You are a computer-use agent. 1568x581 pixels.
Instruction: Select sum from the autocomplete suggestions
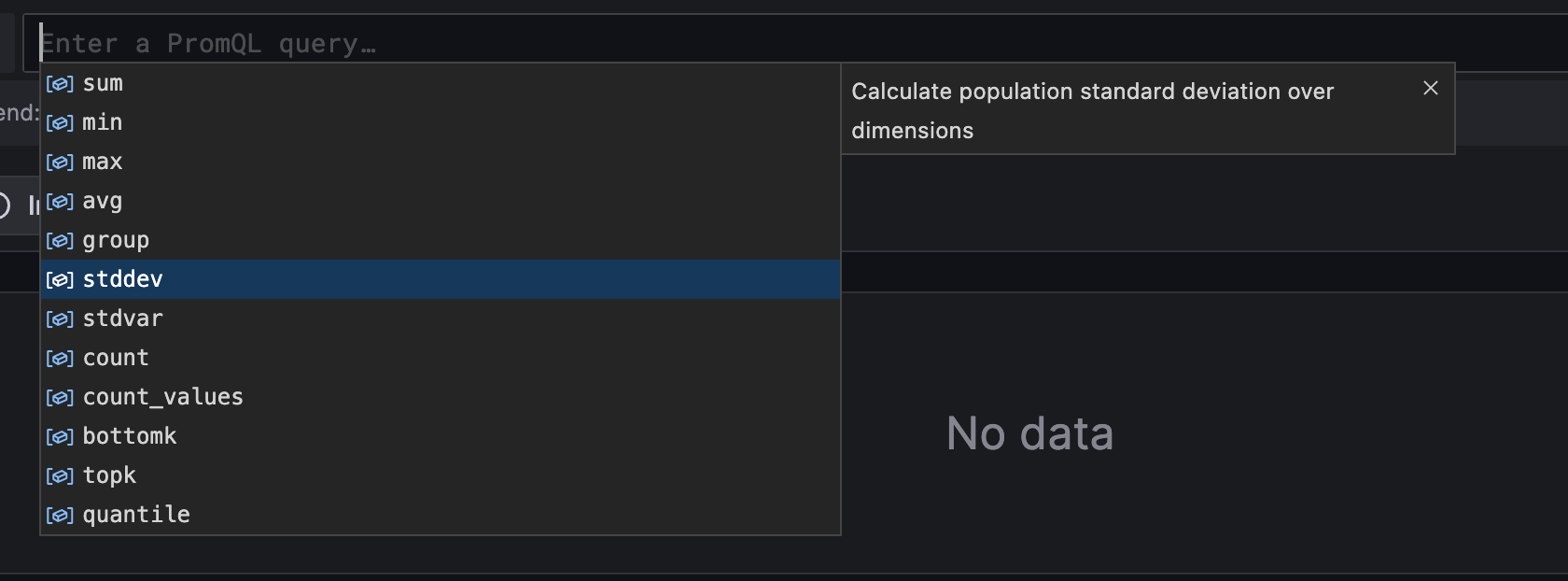click(103, 83)
